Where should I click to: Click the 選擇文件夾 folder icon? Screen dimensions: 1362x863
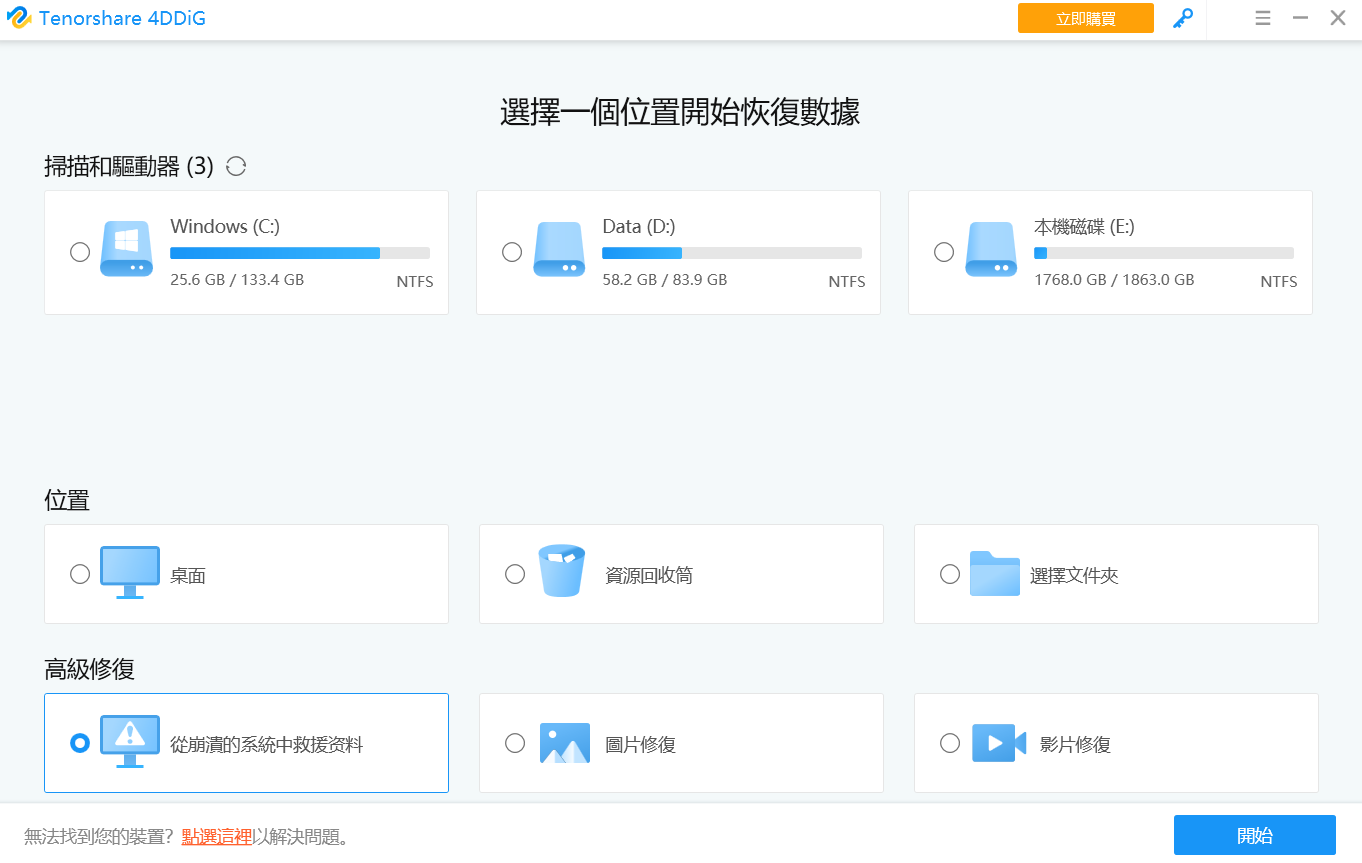click(x=994, y=574)
